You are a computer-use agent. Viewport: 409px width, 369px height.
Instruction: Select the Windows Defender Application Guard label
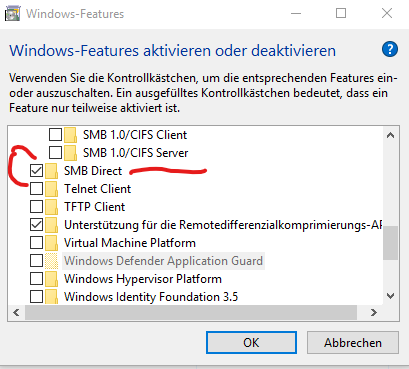(163, 261)
